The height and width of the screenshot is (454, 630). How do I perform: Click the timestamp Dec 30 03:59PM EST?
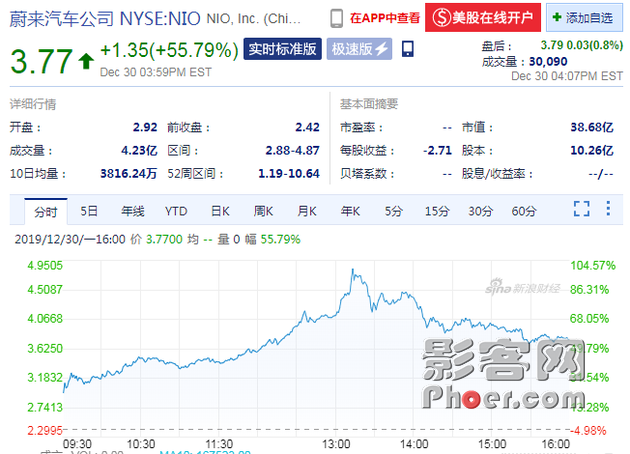pyautogui.click(x=155, y=72)
